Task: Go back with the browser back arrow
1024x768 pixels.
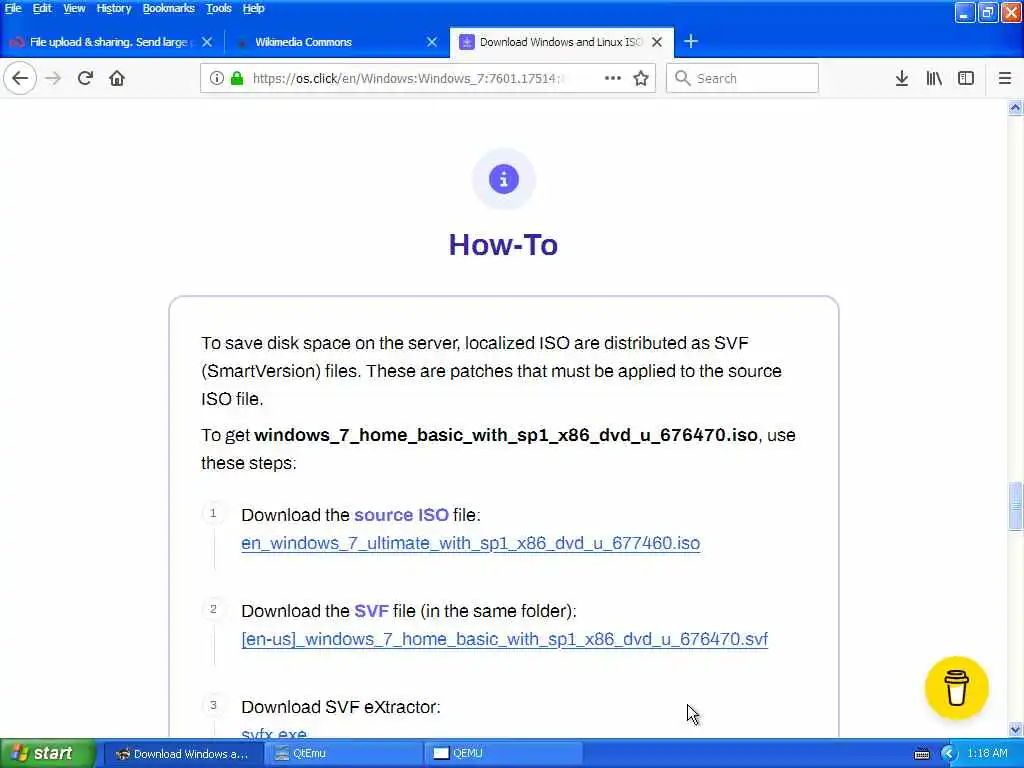Action: (20, 78)
